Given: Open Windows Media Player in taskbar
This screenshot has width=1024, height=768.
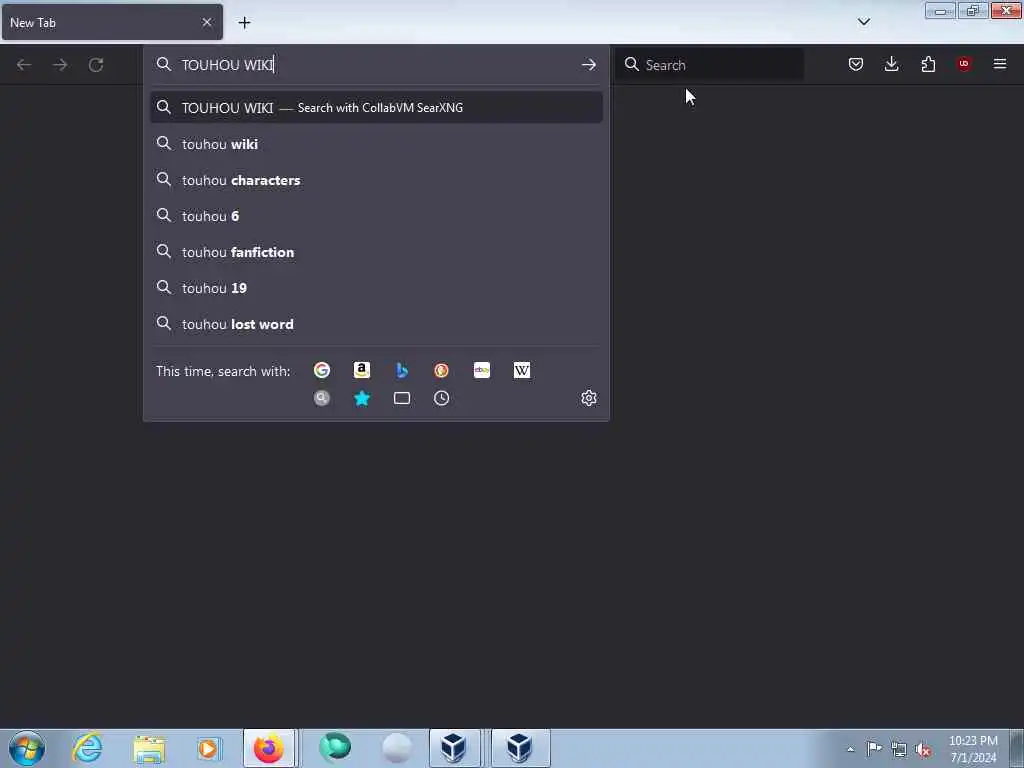Looking at the screenshot, I should pyautogui.click(x=208, y=748).
